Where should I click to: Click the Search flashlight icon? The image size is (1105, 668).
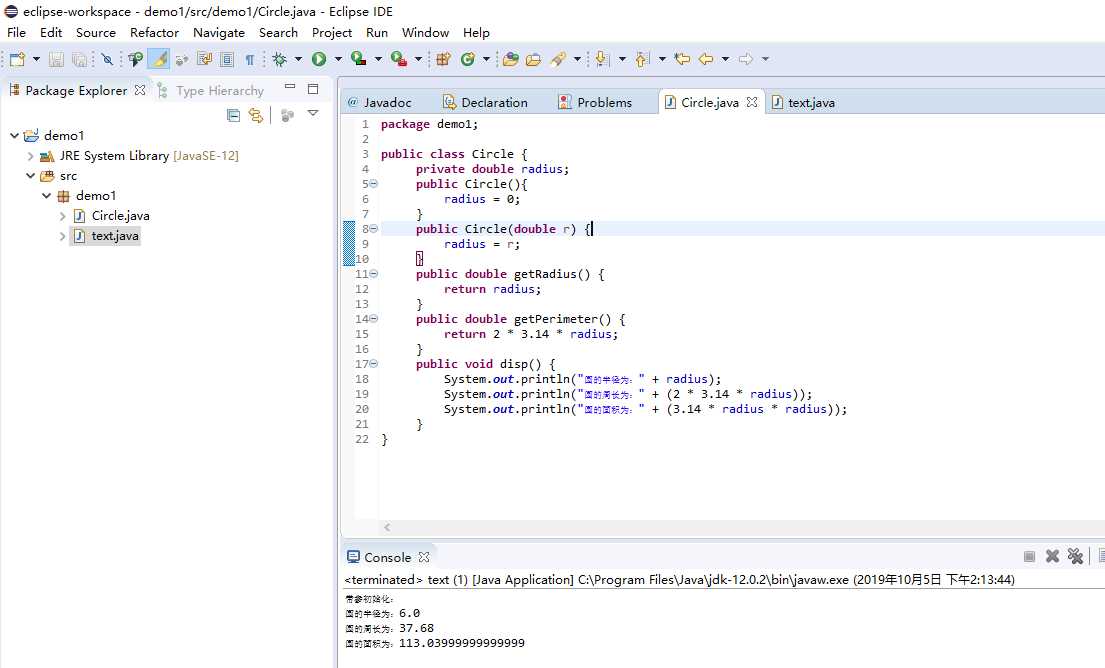pyautogui.click(x=558, y=59)
